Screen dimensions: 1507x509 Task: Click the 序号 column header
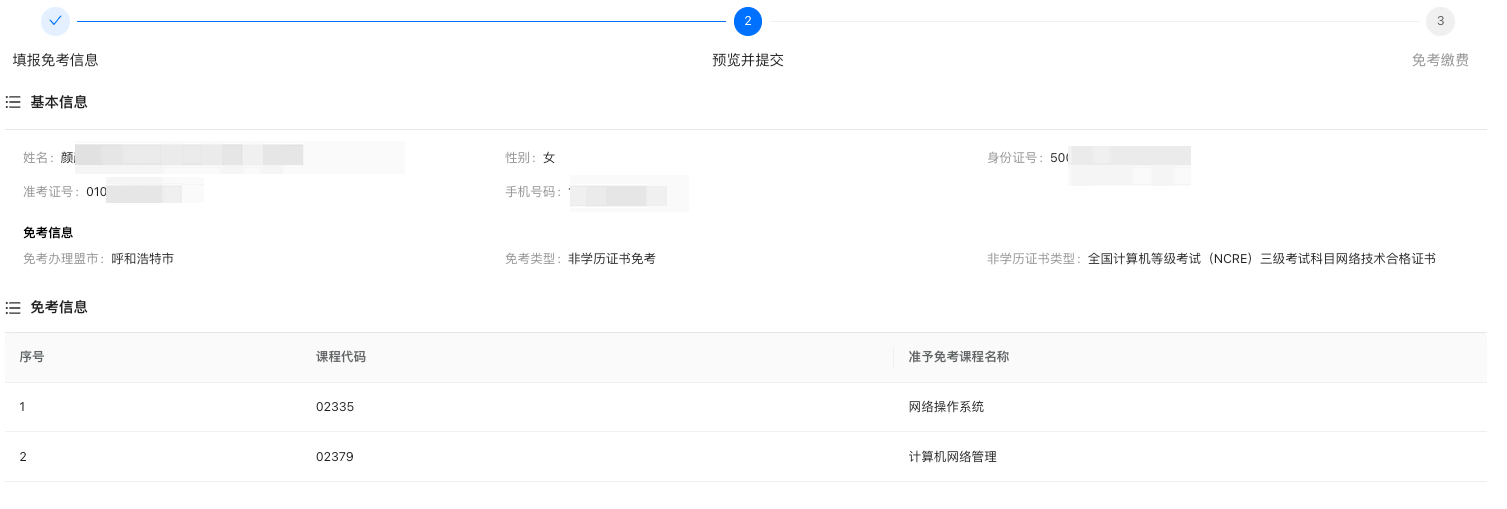click(32, 357)
